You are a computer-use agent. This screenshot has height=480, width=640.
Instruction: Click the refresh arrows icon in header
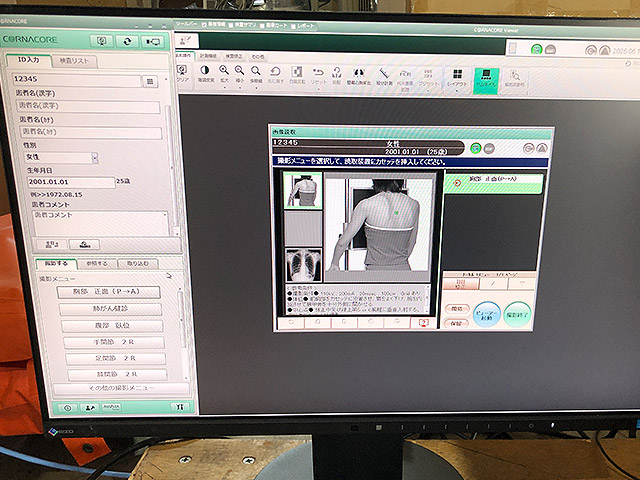[x=127, y=42]
